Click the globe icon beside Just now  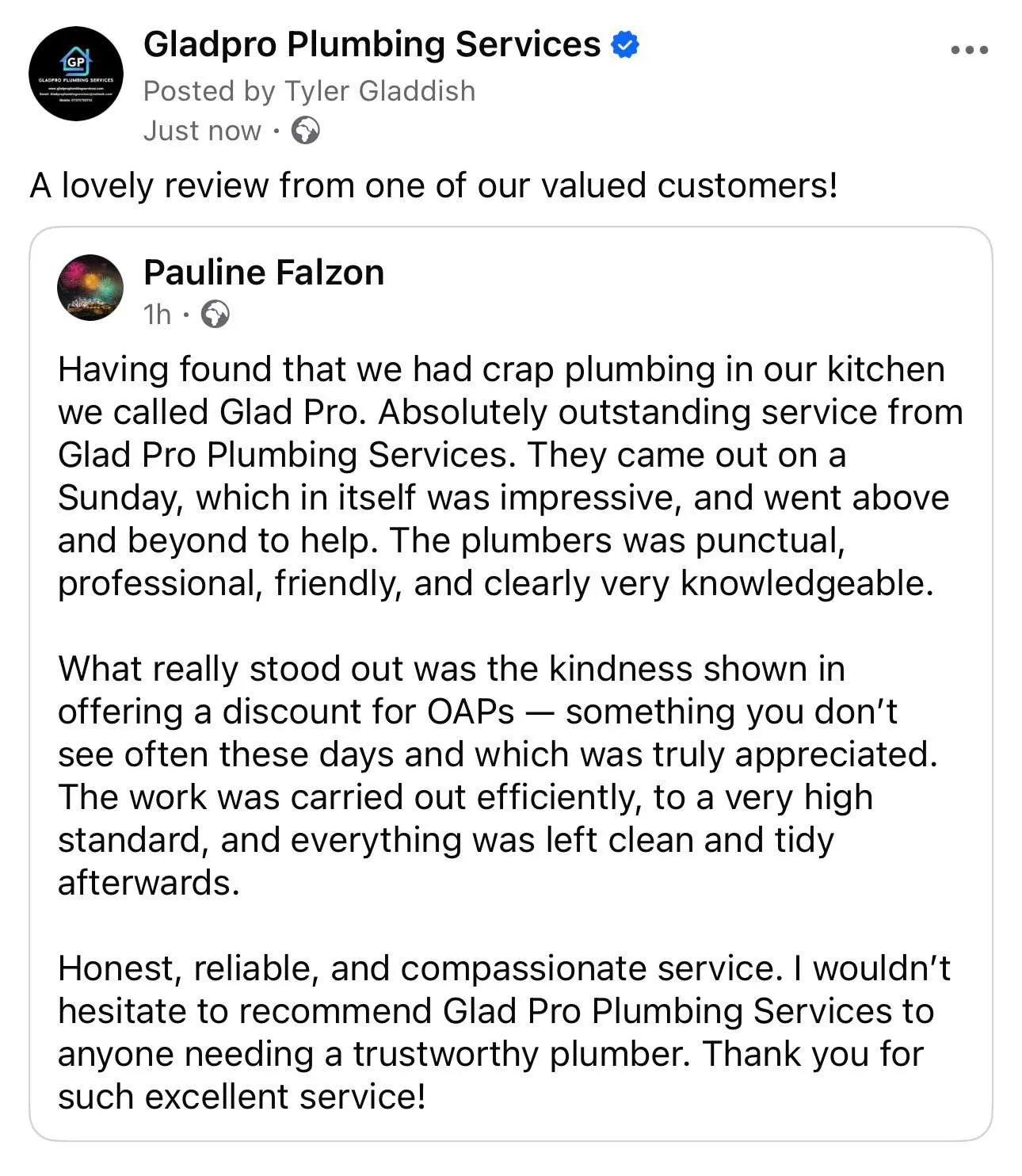click(x=305, y=130)
